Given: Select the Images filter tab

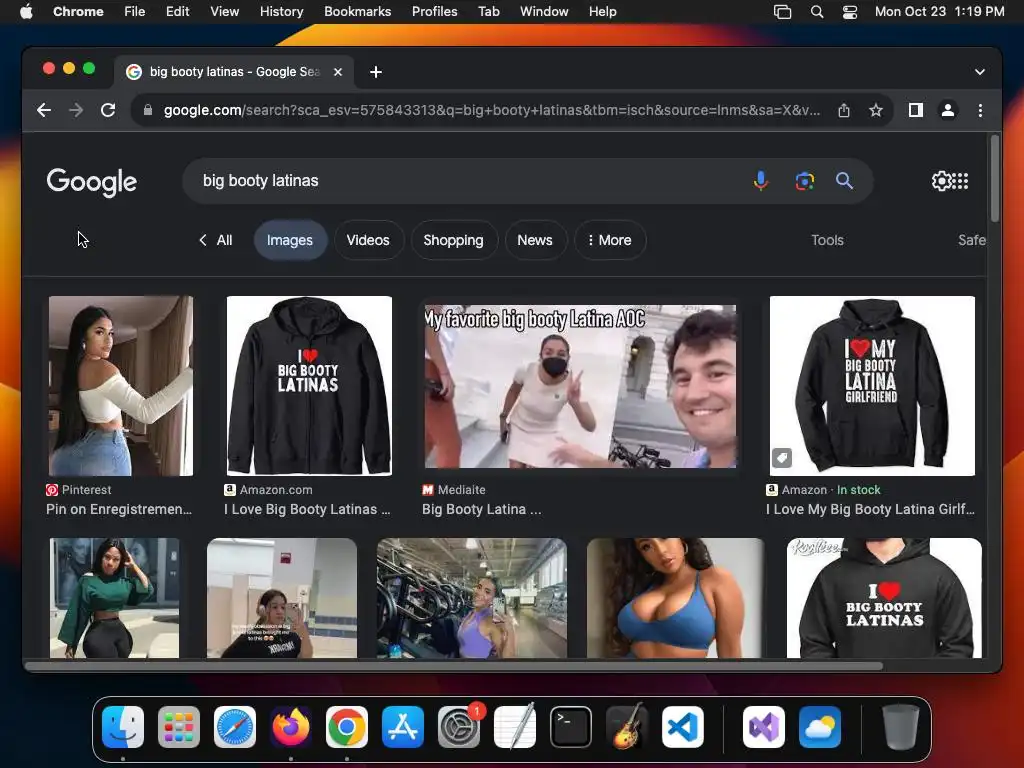Looking at the screenshot, I should pyautogui.click(x=290, y=240).
